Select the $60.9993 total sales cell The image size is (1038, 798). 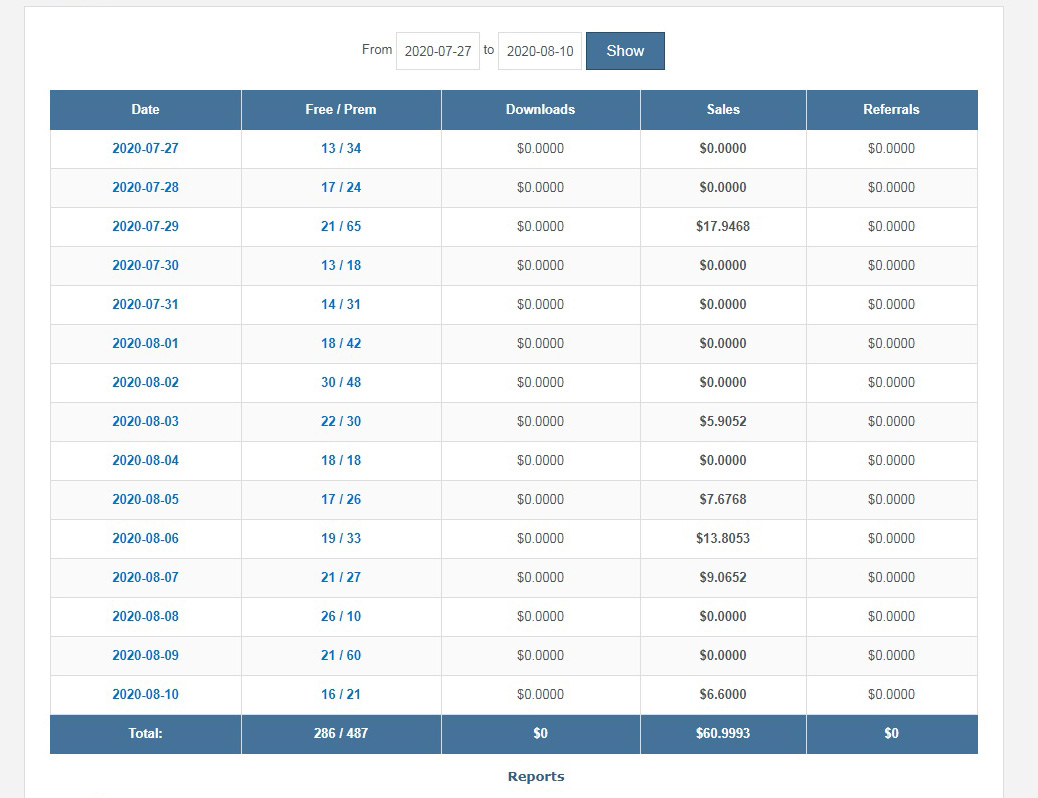click(x=723, y=734)
